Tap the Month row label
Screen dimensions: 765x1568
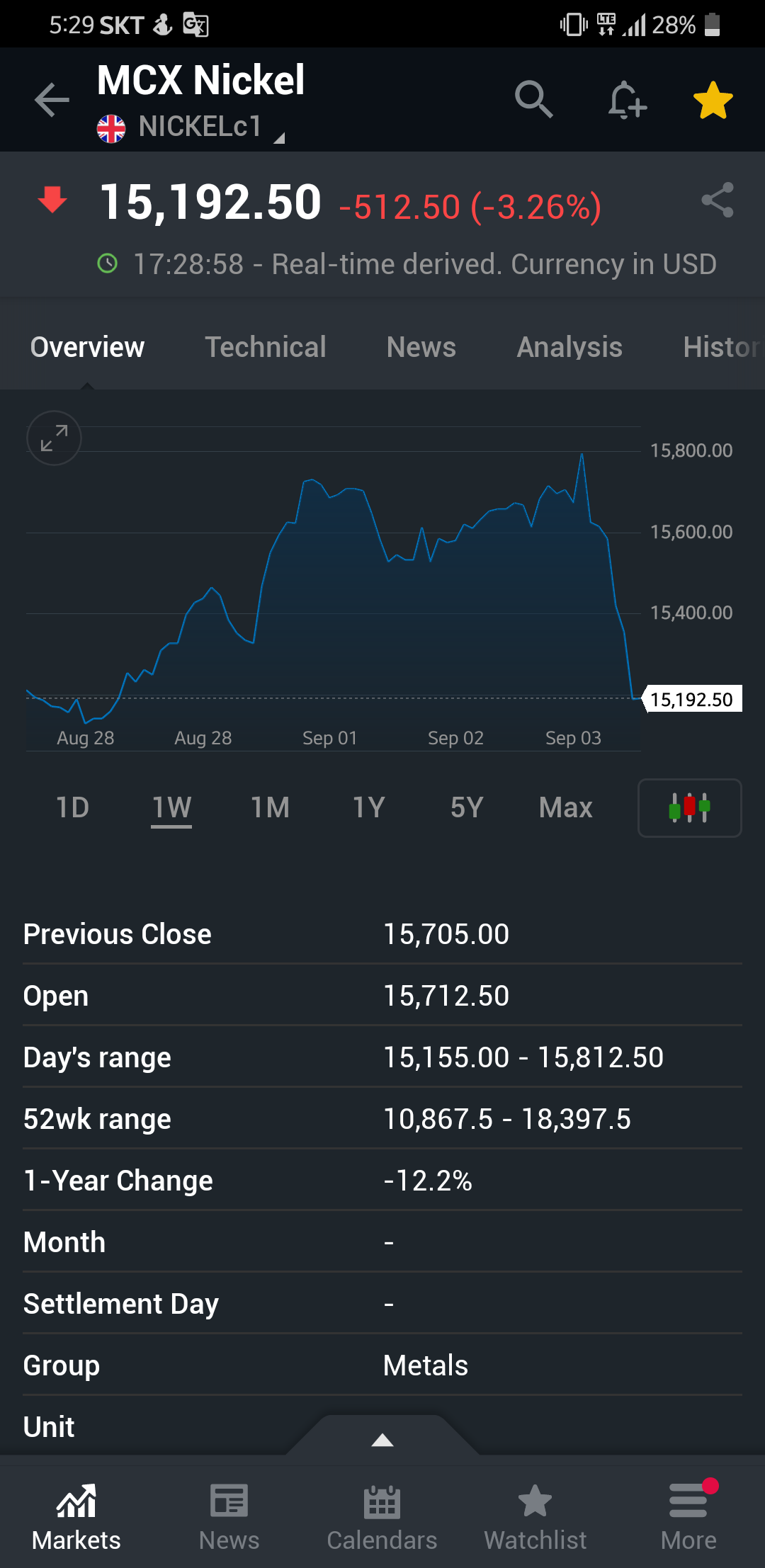click(x=64, y=1242)
